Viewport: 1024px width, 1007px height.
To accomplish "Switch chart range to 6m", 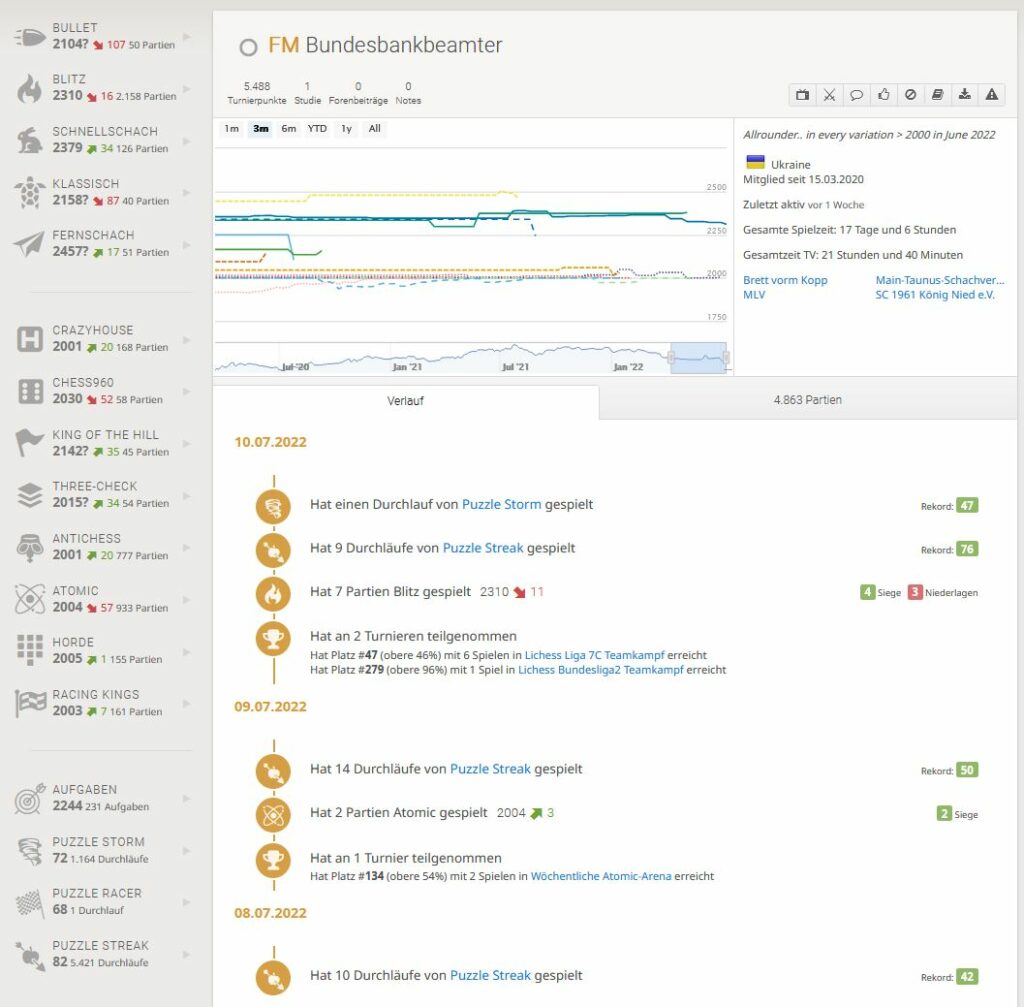I will coord(288,129).
